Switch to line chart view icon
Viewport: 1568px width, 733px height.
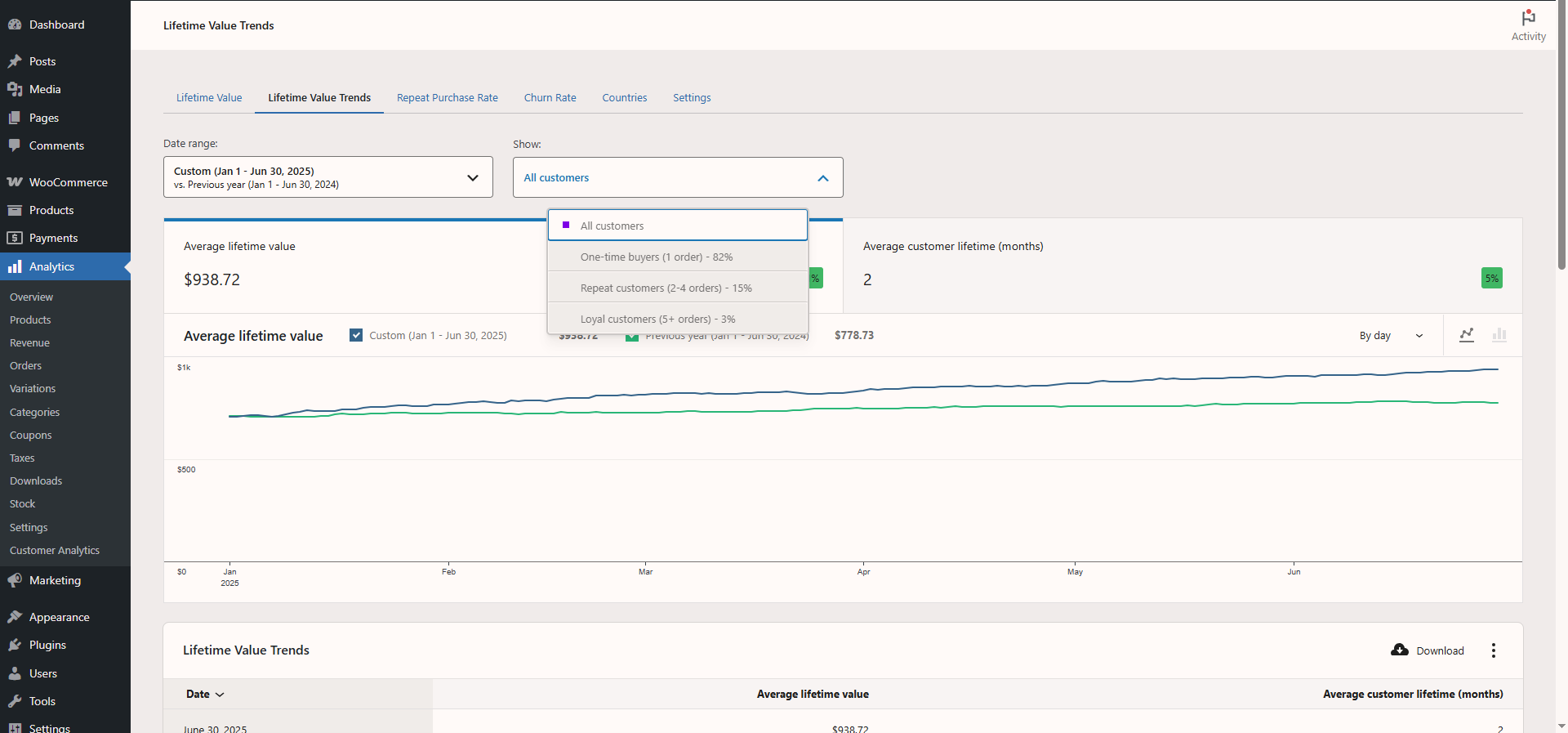pyautogui.click(x=1467, y=335)
